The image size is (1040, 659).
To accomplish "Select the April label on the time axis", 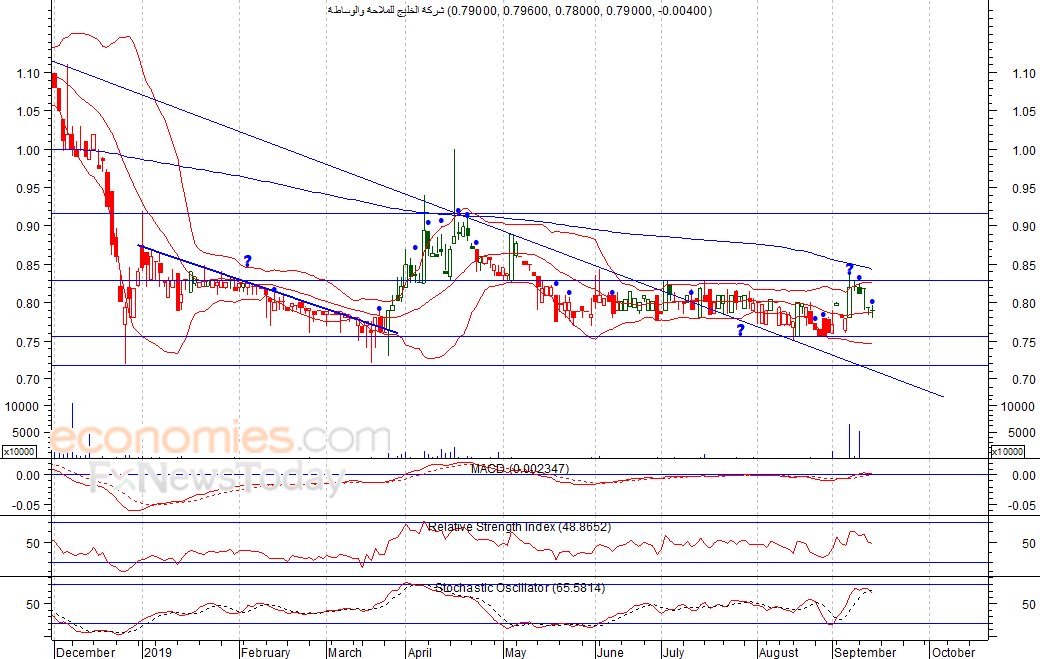I will [x=419, y=652].
